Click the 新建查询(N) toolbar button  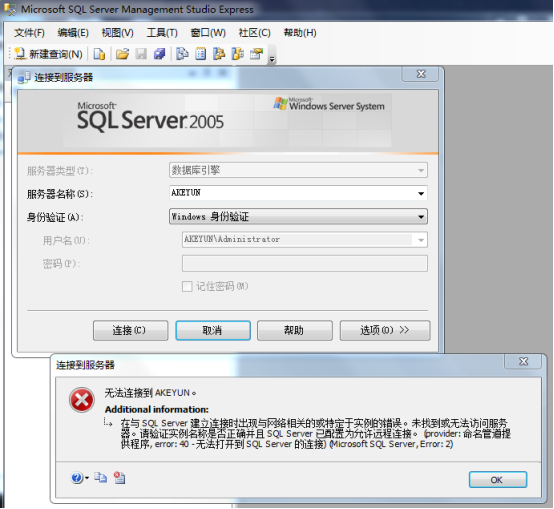click(48, 54)
